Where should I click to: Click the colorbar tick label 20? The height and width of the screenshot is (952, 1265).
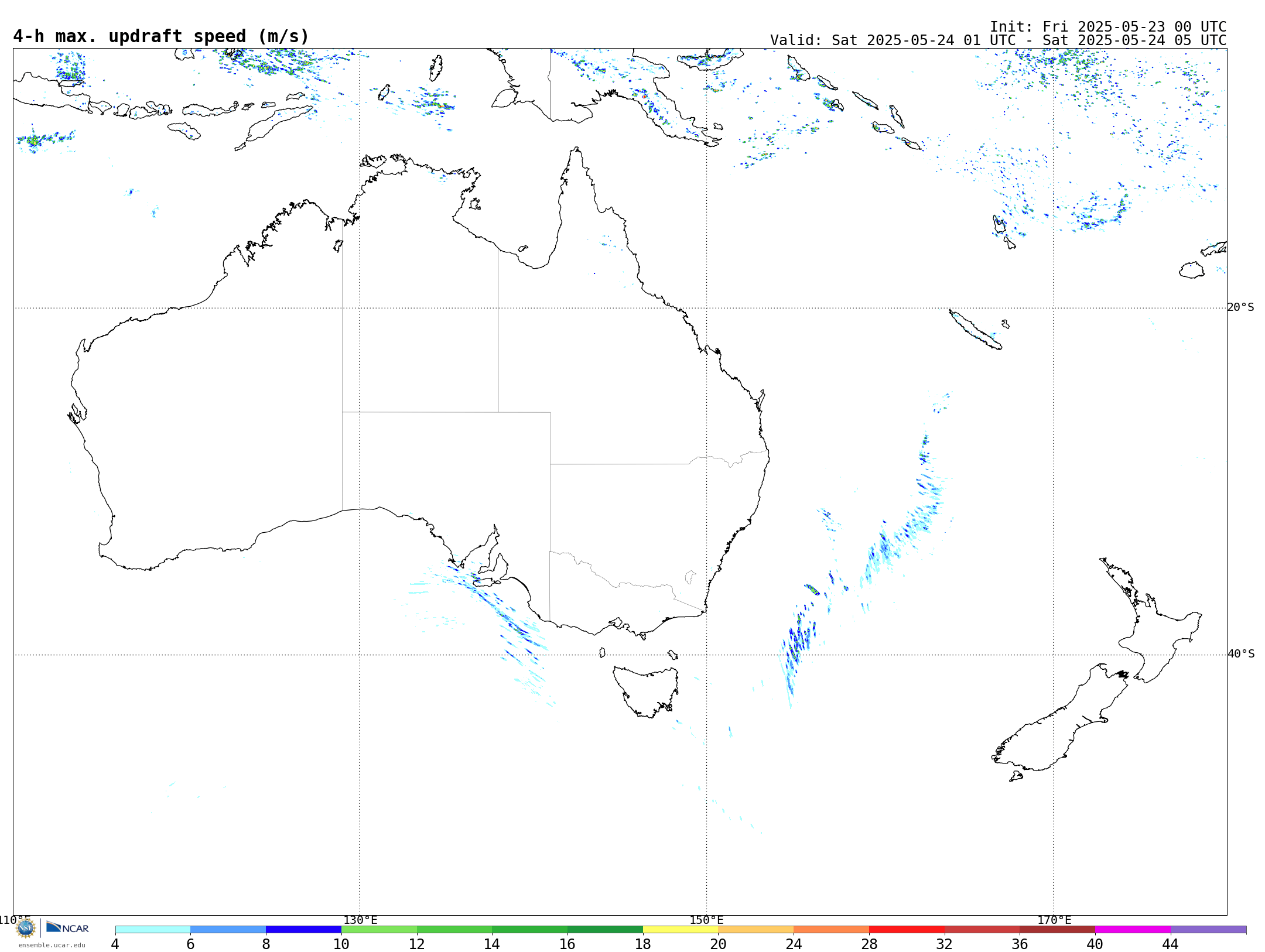719,944
